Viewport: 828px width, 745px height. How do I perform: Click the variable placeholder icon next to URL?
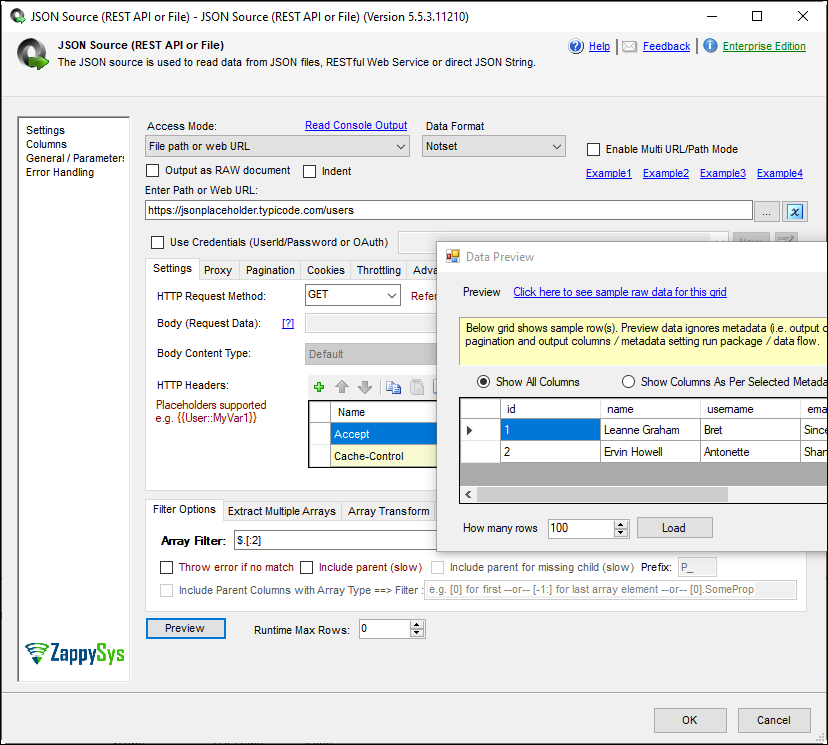pos(795,212)
